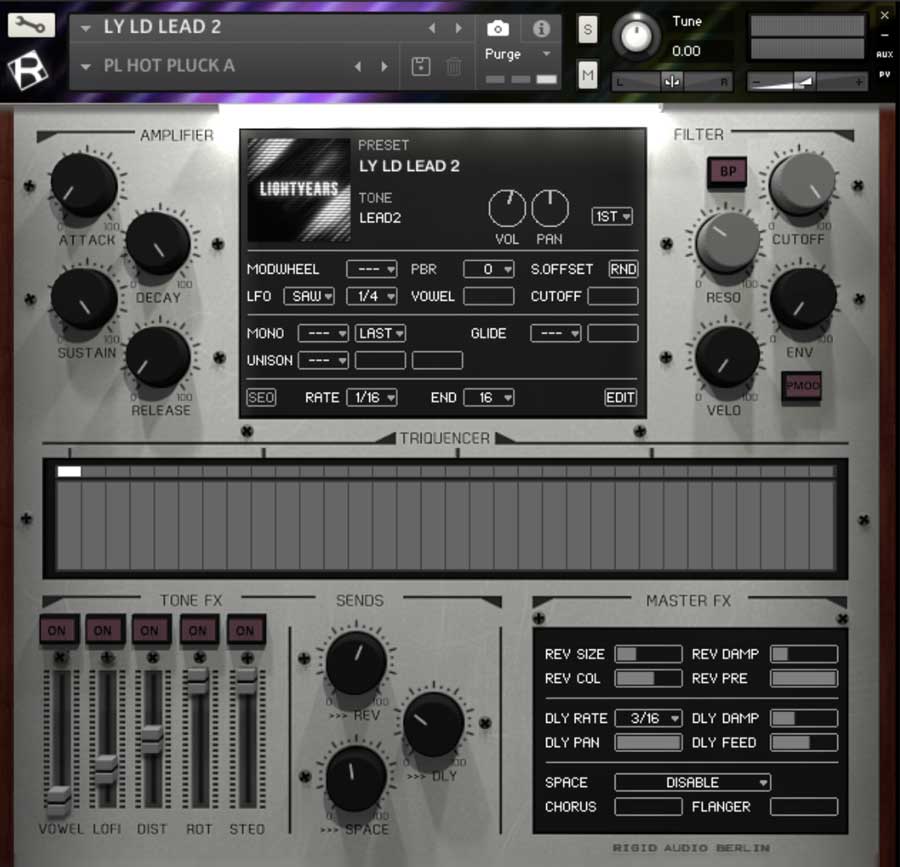The height and width of the screenshot is (867, 900).
Task: Open the MODWHEEL assignment dropdown
Action: pos(372,269)
